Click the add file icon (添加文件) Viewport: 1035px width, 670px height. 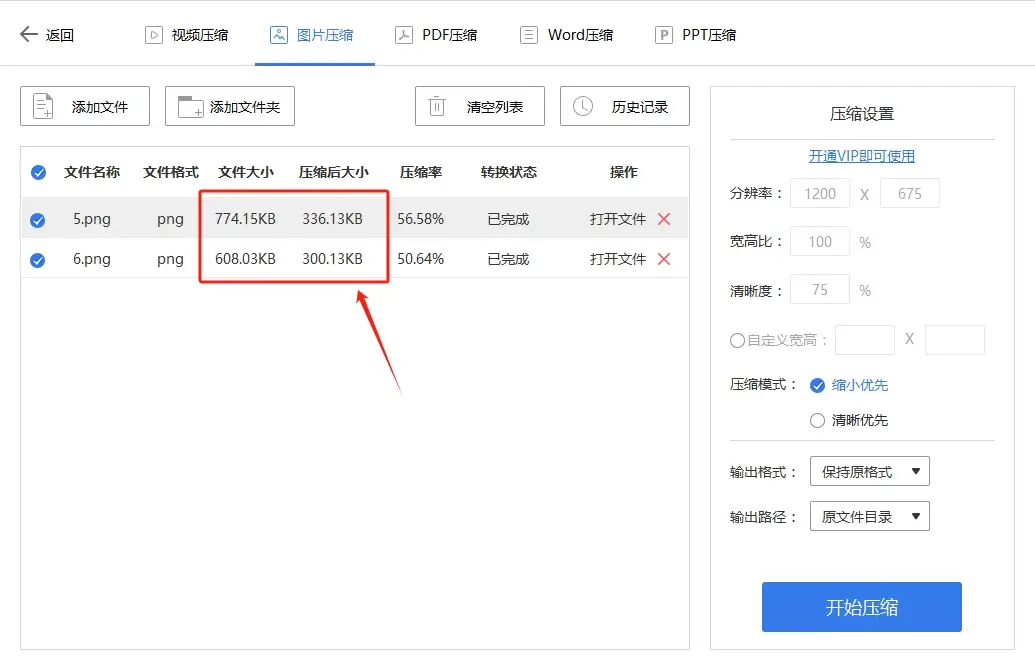(x=43, y=106)
